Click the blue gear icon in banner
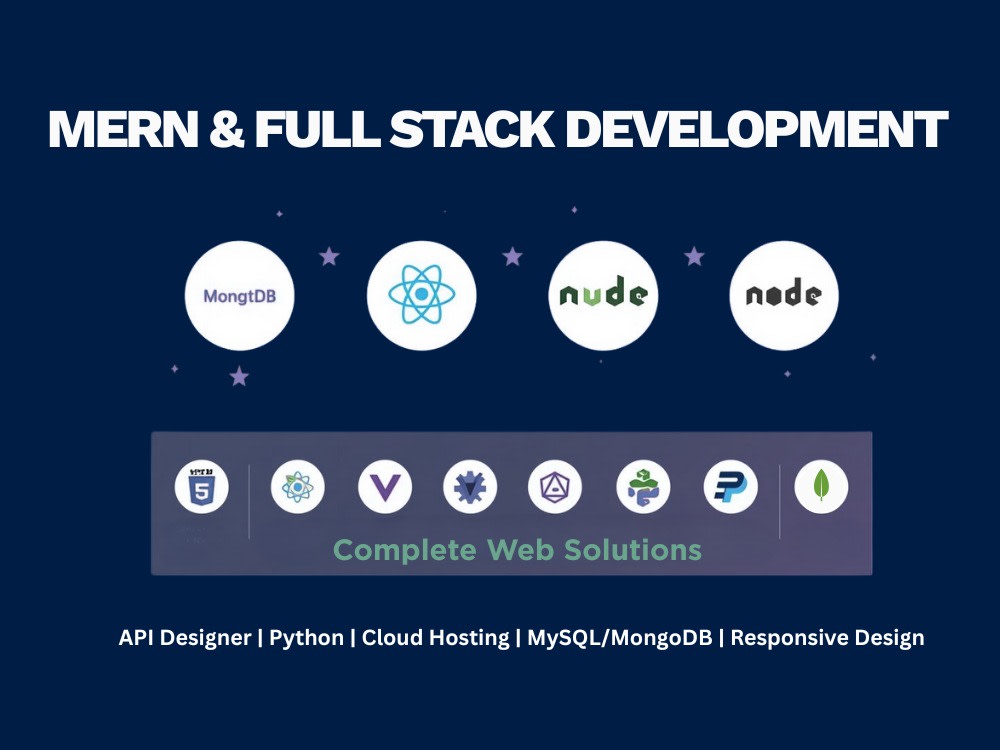 pyautogui.click(x=470, y=487)
